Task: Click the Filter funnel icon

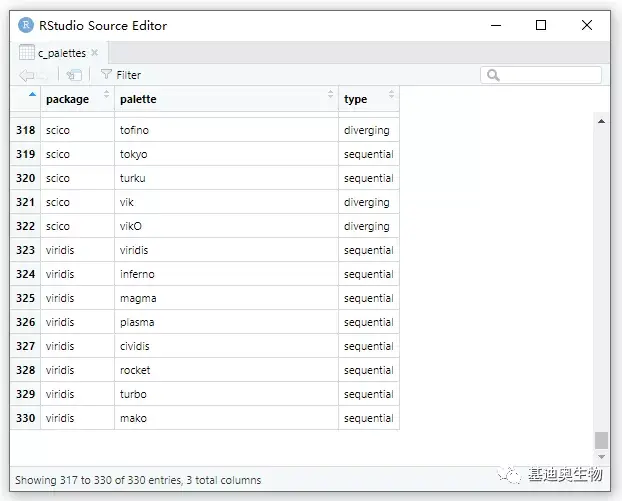Action: 106,75
